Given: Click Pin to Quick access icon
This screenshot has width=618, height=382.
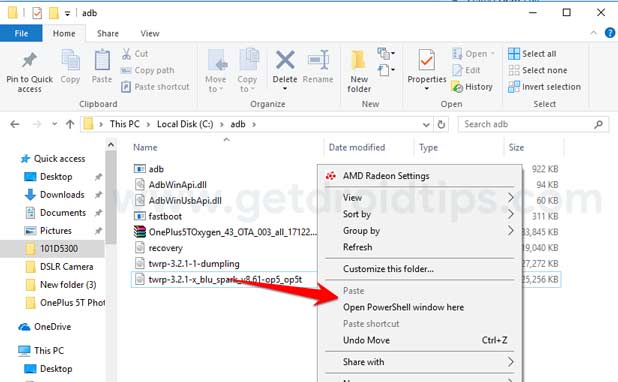Looking at the screenshot, I should click(x=29, y=60).
